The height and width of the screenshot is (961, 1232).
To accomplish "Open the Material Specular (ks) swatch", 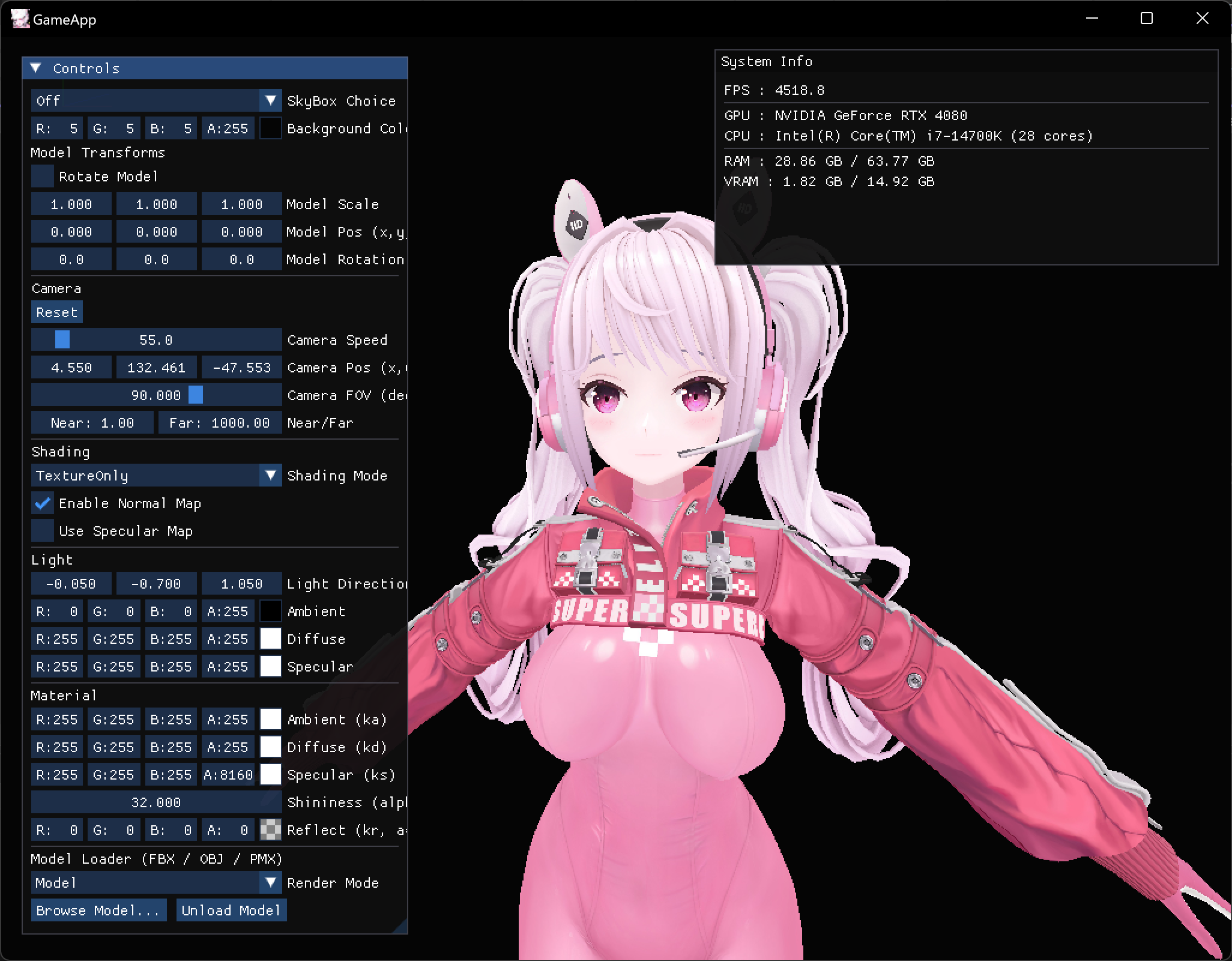I will tap(270, 774).
